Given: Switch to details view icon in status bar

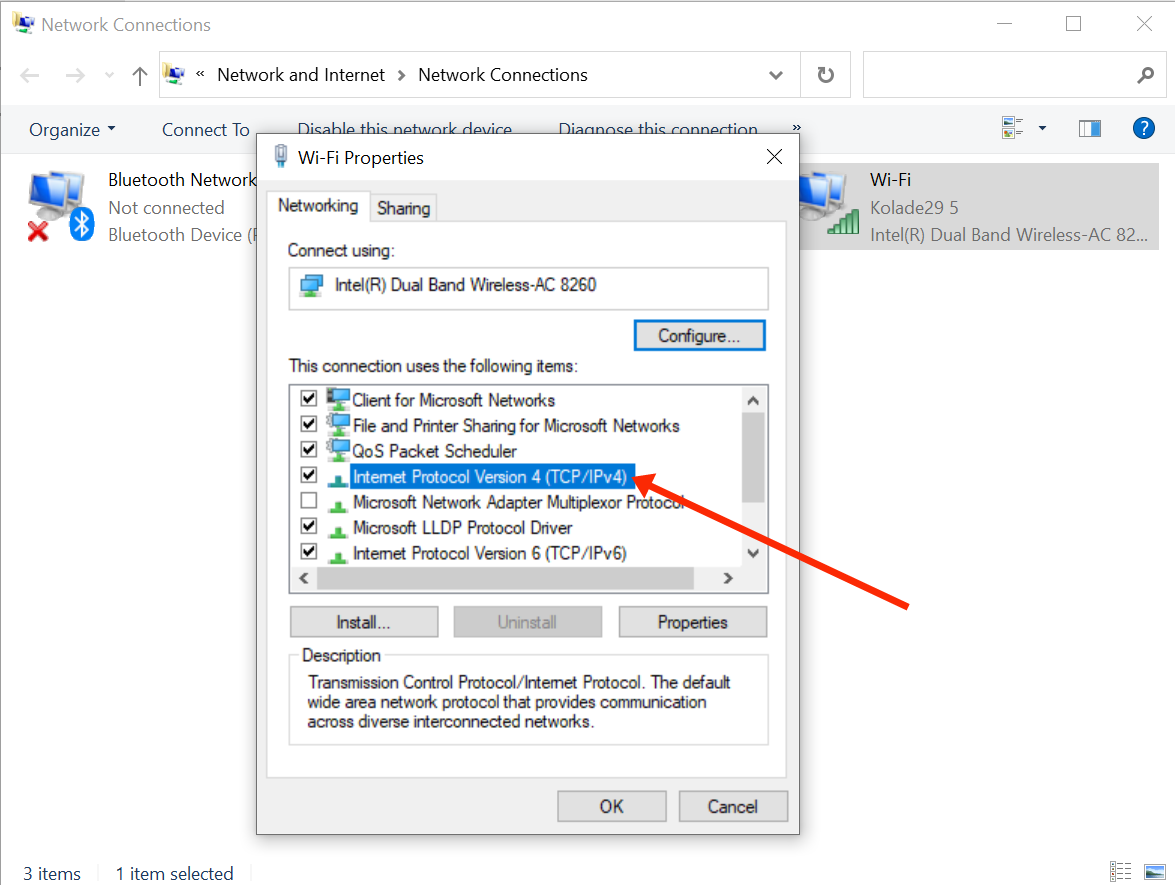Looking at the screenshot, I should pyautogui.click(x=1120, y=872).
